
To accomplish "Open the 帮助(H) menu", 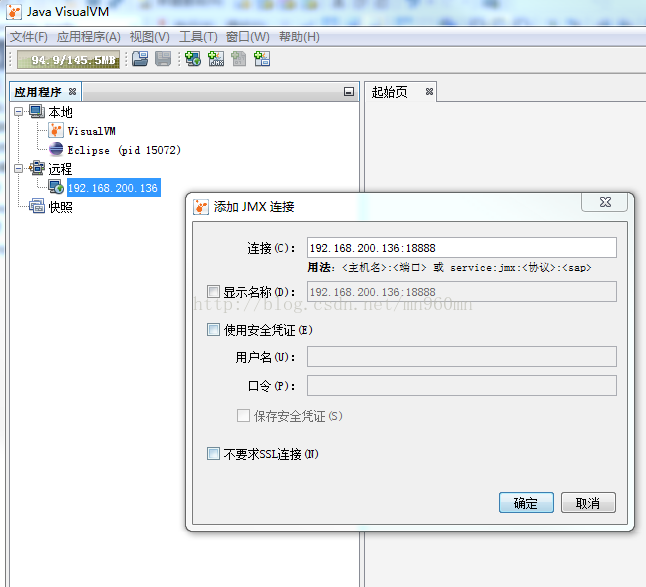I will 300,37.
